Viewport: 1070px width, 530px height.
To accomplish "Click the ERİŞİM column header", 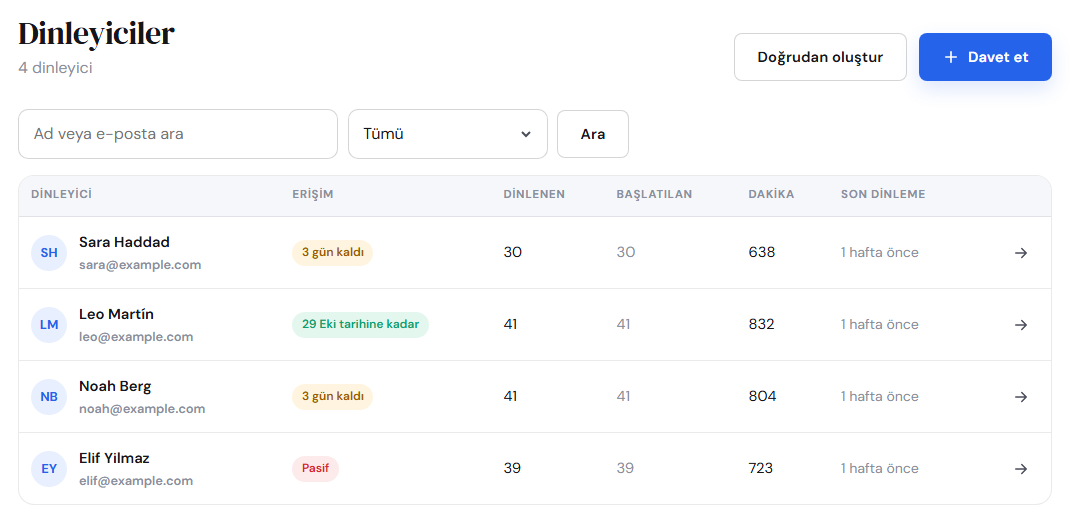I will 313,194.
